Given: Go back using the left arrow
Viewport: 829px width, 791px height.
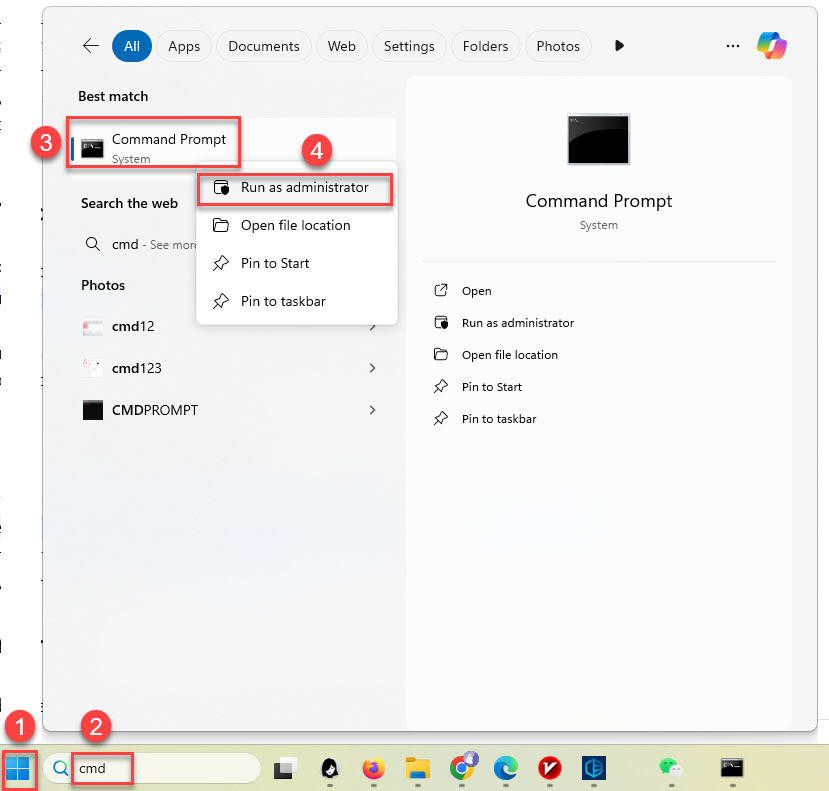Looking at the screenshot, I should 91,46.
